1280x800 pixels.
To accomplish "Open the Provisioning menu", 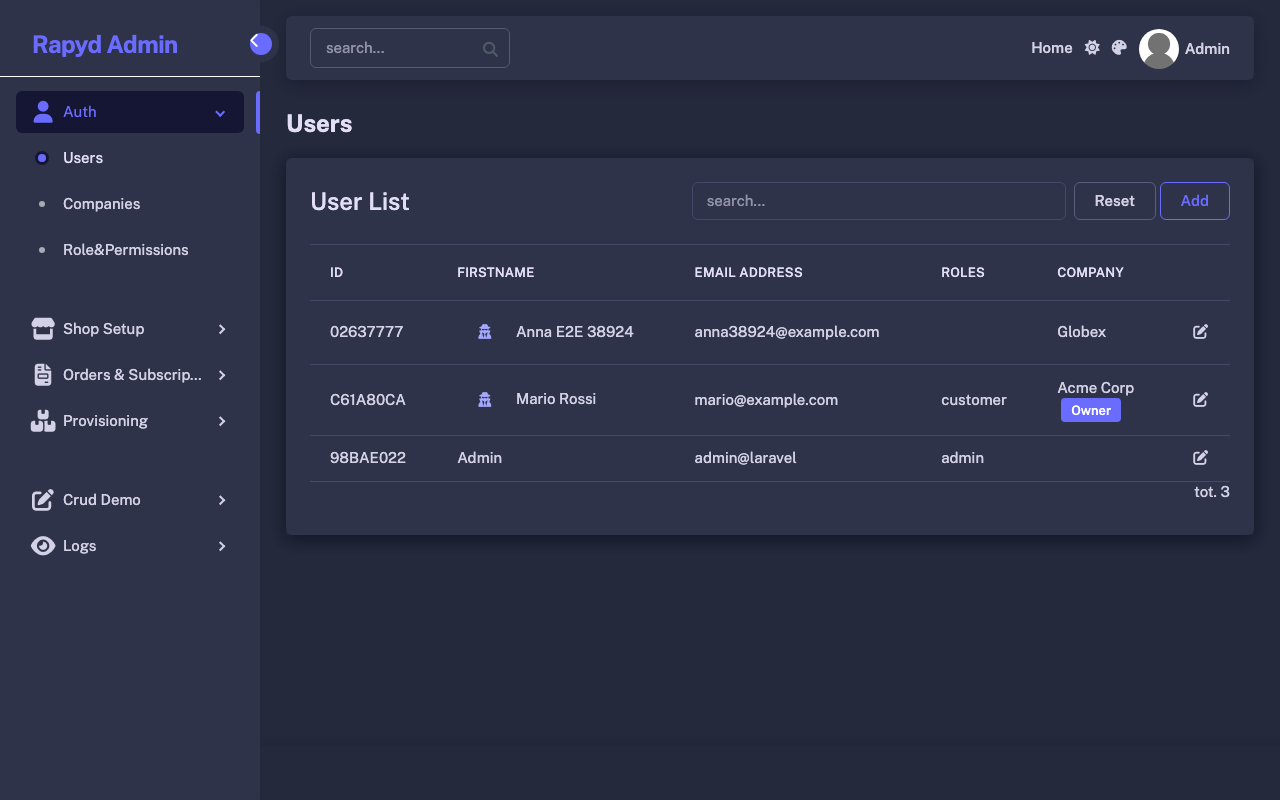I will 130,421.
